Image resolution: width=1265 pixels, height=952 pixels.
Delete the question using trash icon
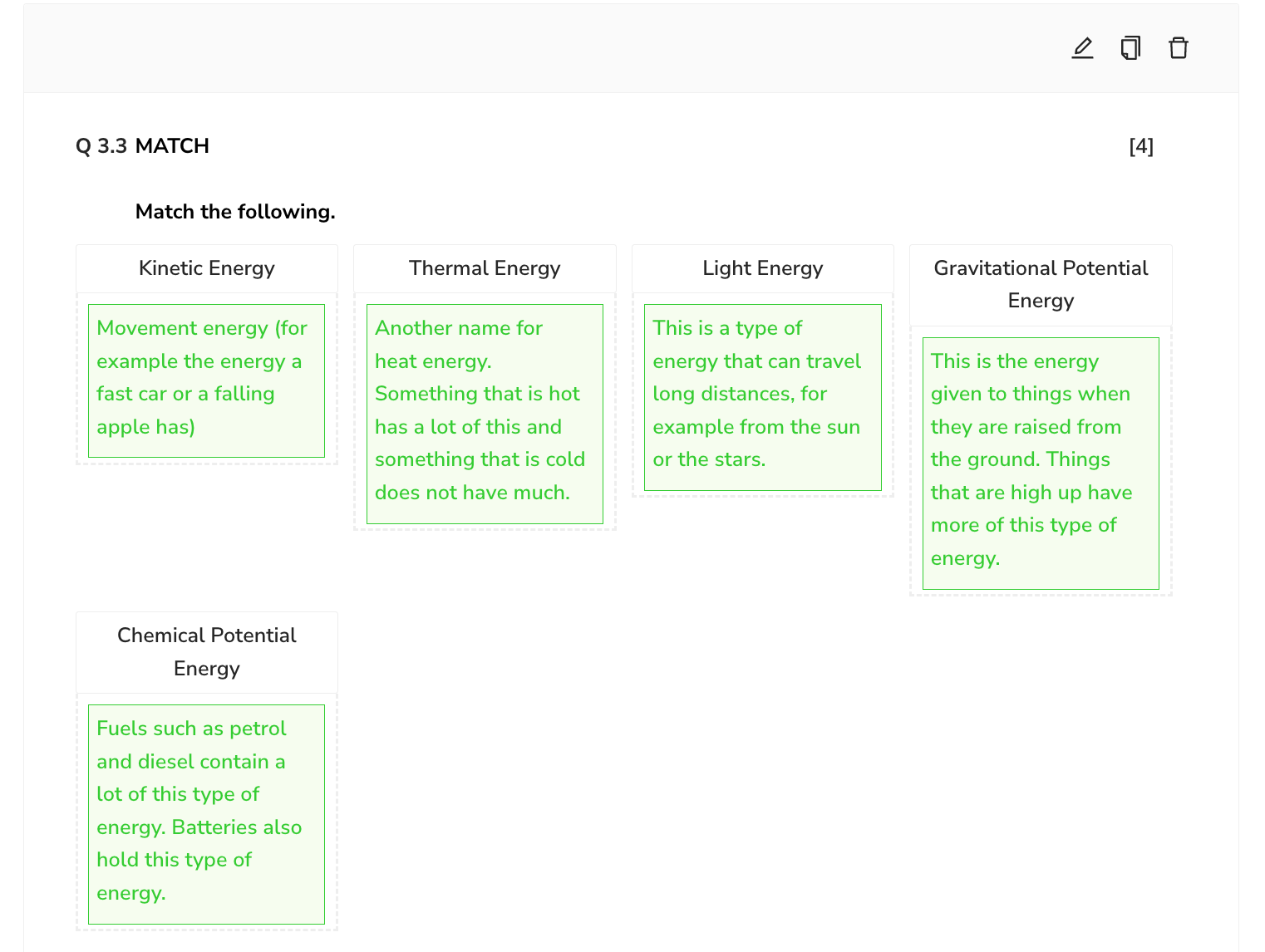(x=1178, y=48)
